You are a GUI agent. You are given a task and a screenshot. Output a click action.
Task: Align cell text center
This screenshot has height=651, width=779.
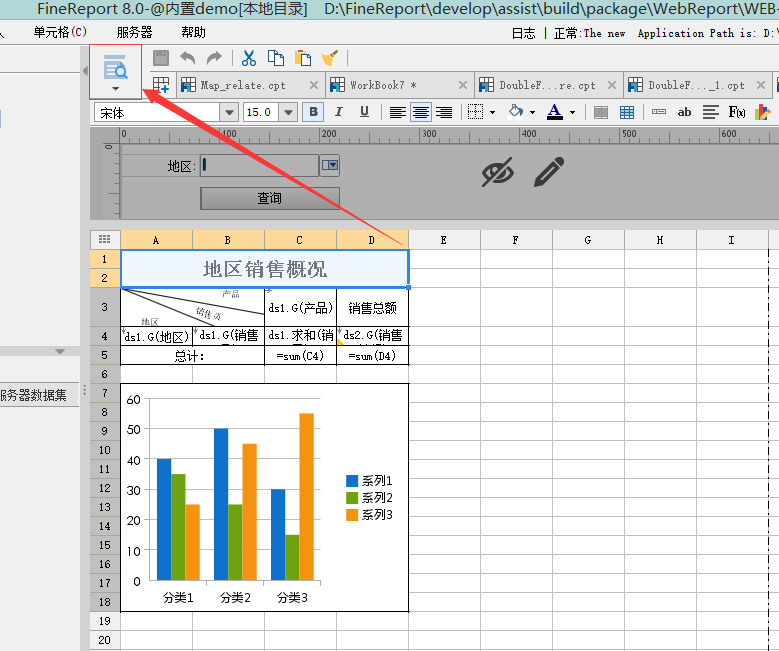(x=421, y=112)
